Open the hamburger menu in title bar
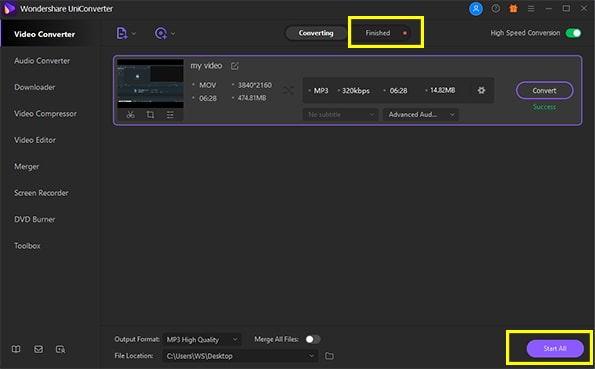 [531, 8]
